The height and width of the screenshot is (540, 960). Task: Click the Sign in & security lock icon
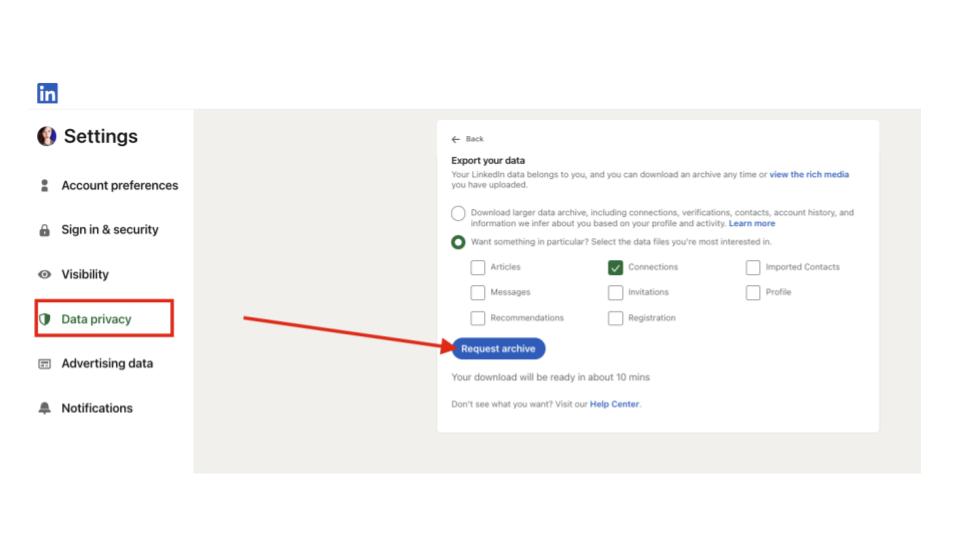click(44, 230)
